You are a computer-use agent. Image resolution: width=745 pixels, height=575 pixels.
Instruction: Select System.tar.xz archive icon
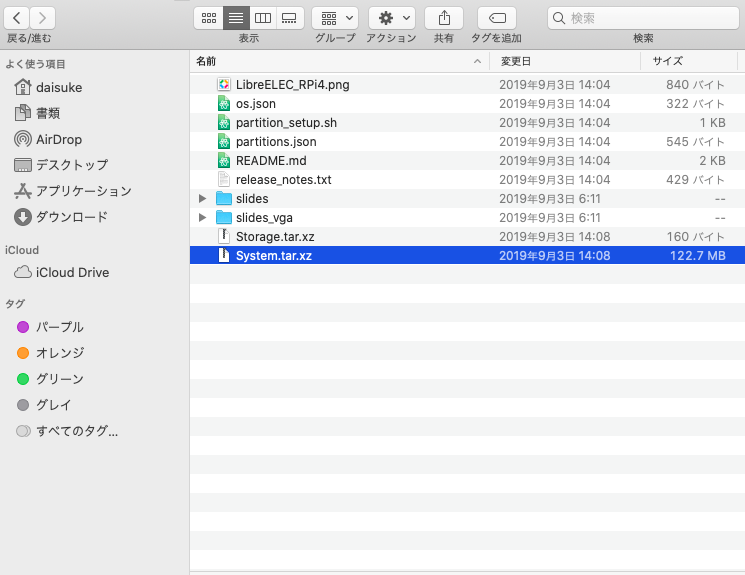click(x=224, y=255)
